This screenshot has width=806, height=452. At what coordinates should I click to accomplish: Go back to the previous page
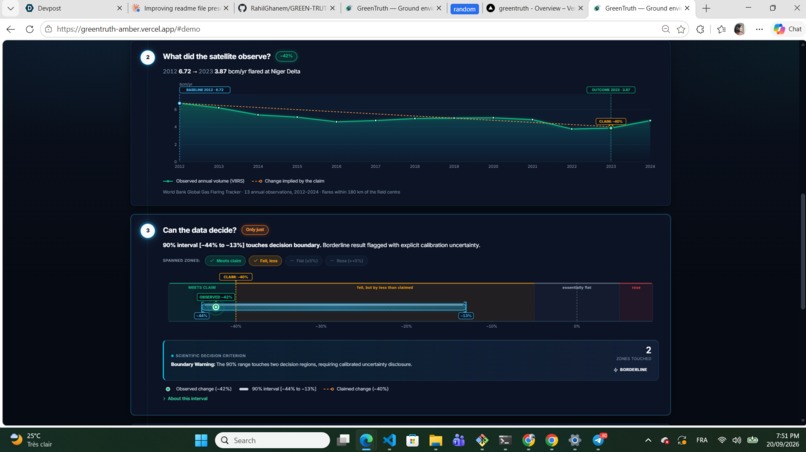[x=10, y=29]
